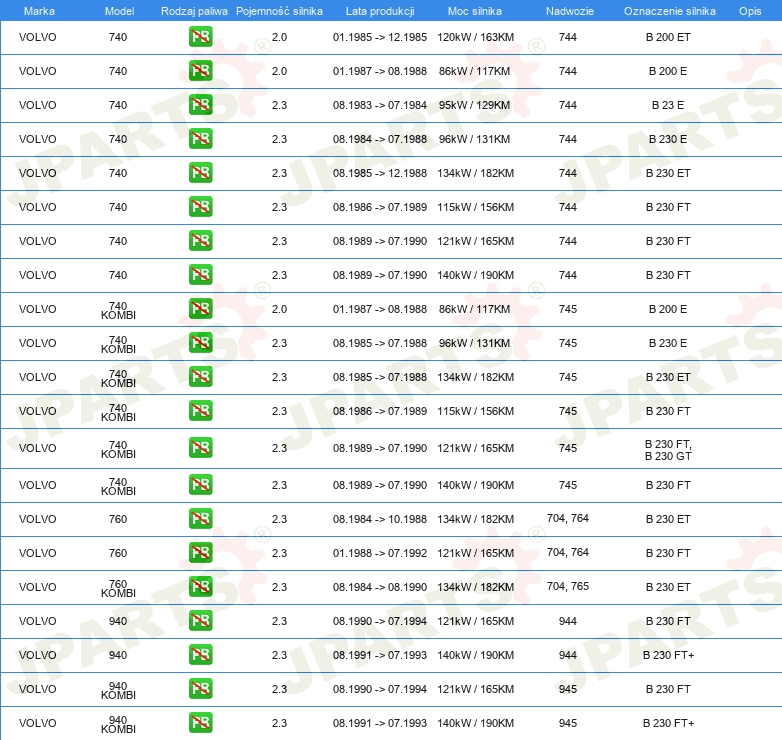Select the 120kW / 163KM power cell
Screen dimensions: 782x740
coord(475,37)
